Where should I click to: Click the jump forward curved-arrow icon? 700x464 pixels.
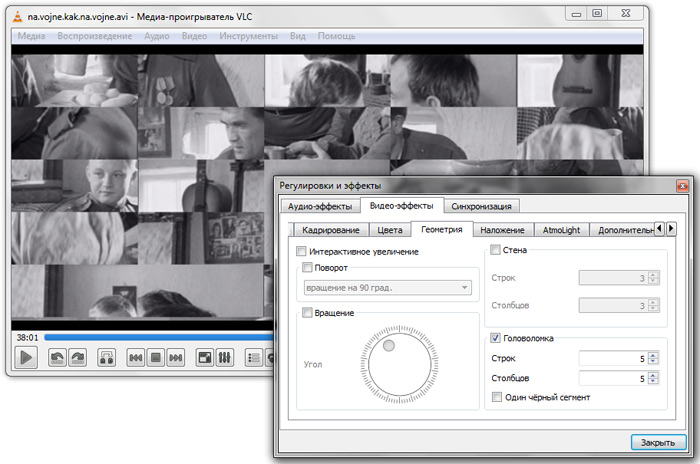coord(78,357)
